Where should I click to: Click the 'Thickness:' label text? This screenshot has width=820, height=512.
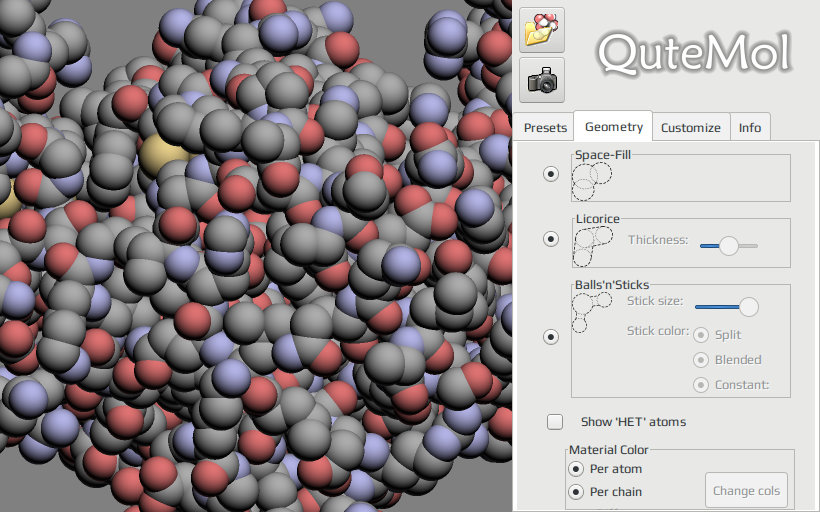(658, 240)
